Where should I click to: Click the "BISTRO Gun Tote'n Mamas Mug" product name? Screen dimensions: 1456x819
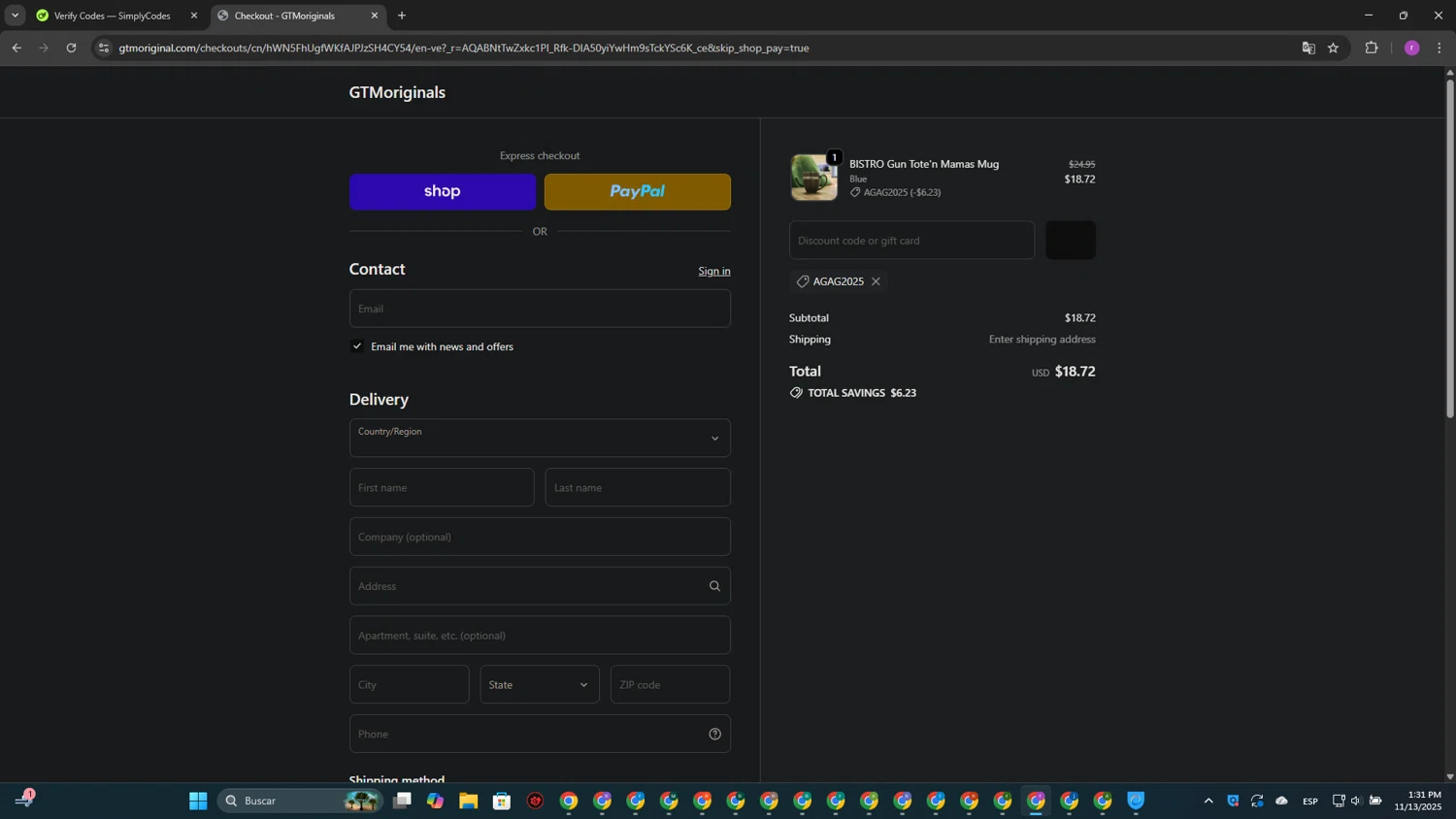point(924,164)
